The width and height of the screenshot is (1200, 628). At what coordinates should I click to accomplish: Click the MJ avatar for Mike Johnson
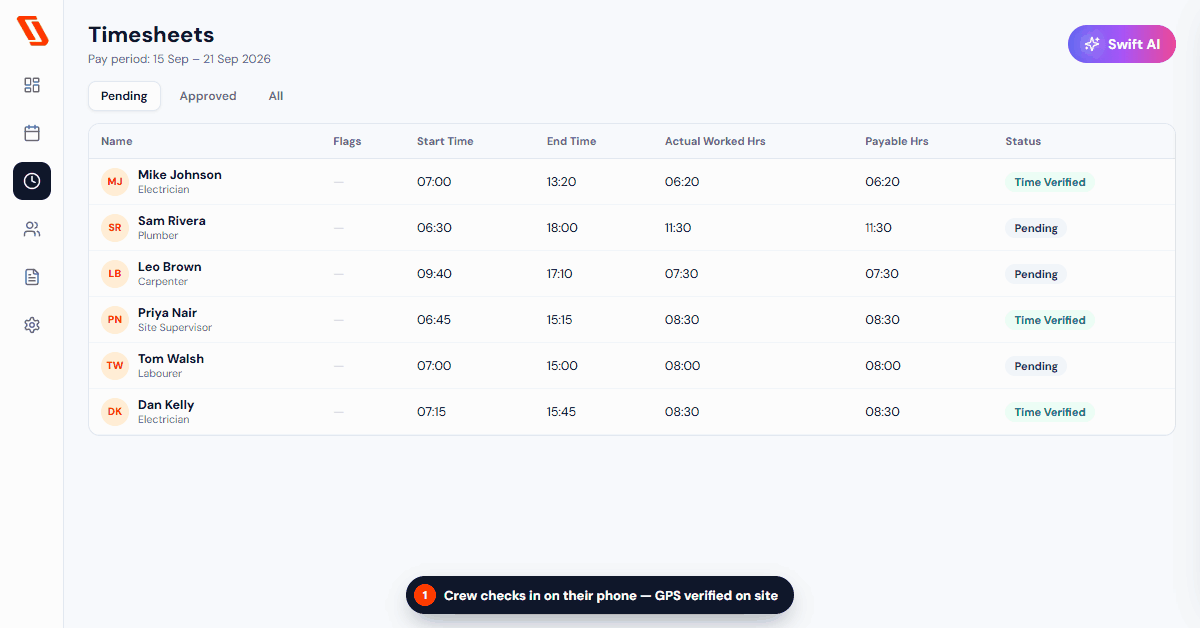115,182
